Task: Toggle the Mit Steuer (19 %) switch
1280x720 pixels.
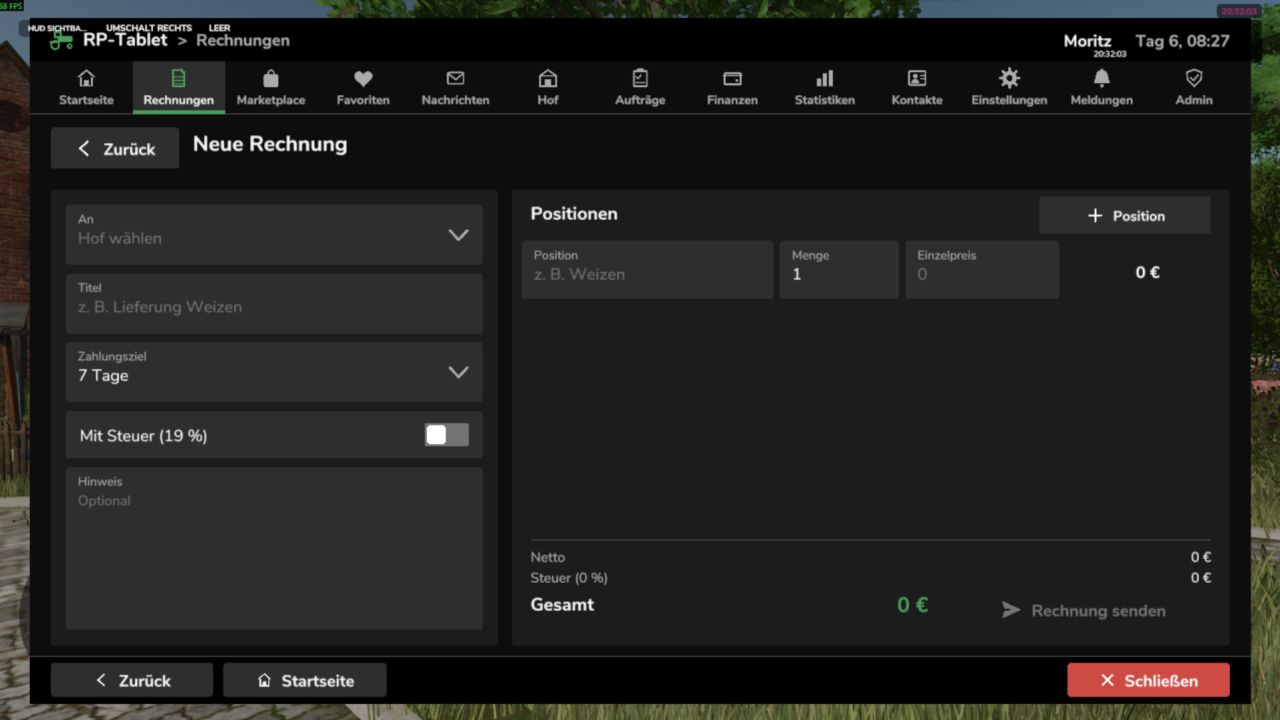Action: (446, 435)
